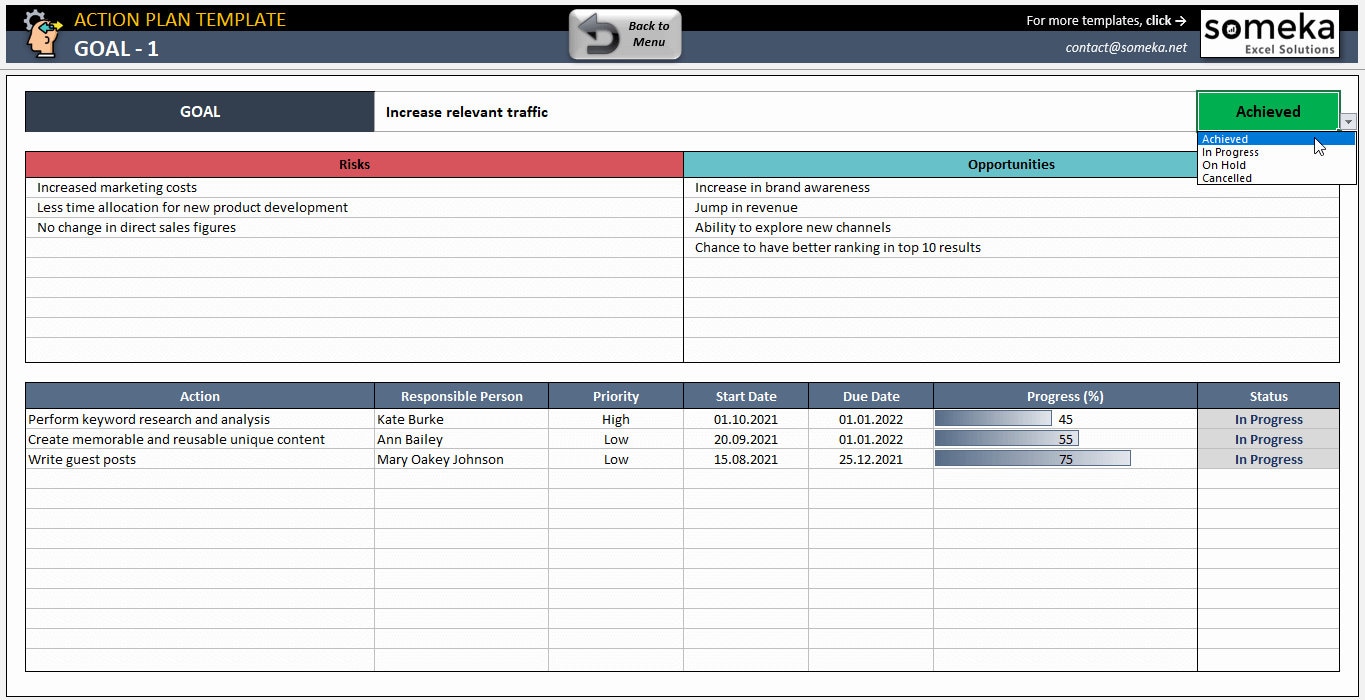
Task: Select the Risks column header
Action: [x=354, y=164]
